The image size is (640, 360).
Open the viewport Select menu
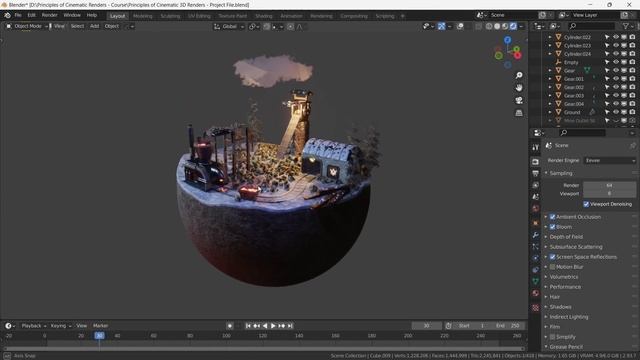click(77, 26)
